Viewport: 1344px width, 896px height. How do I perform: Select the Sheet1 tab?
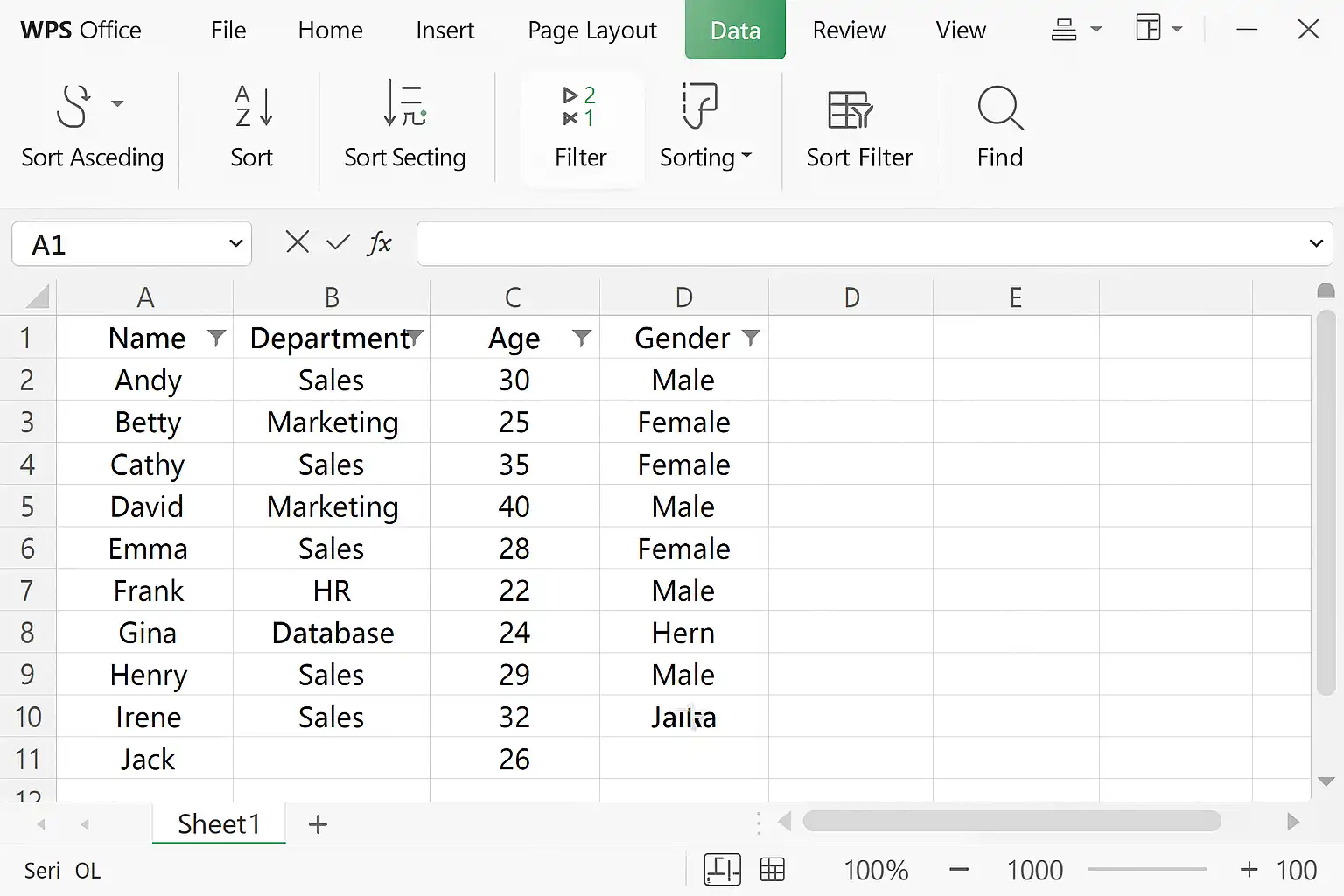pos(219,824)
